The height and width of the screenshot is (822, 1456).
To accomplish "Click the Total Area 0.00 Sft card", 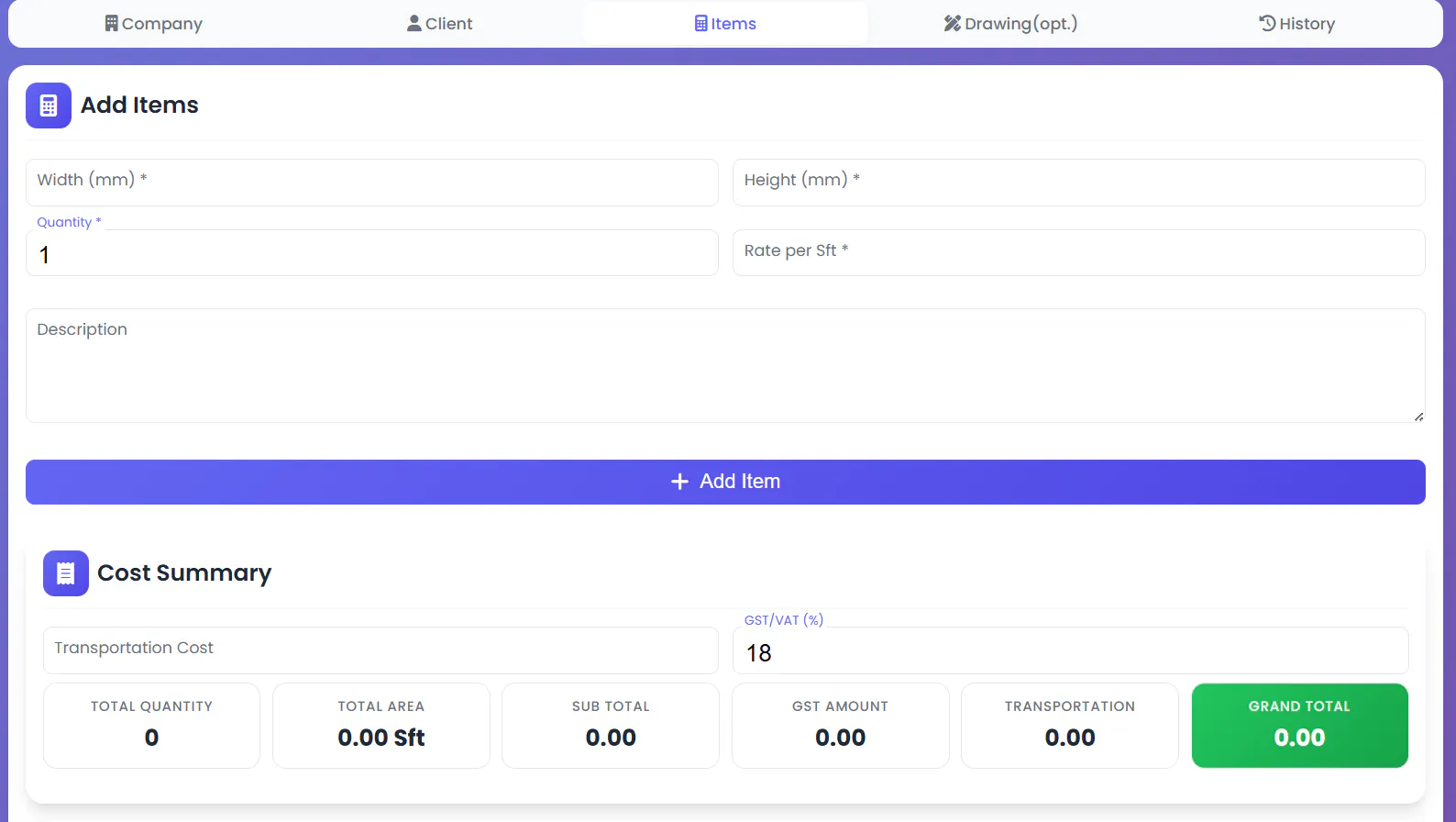I will (381, 726).
